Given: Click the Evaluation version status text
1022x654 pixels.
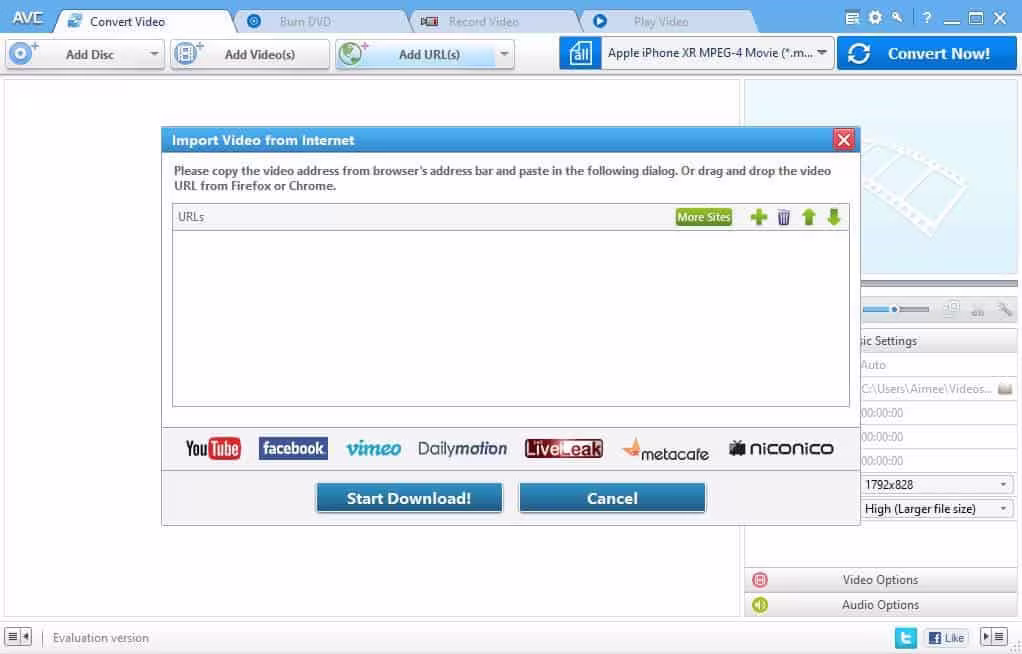Looking at the screenshot, I should 100,638.
